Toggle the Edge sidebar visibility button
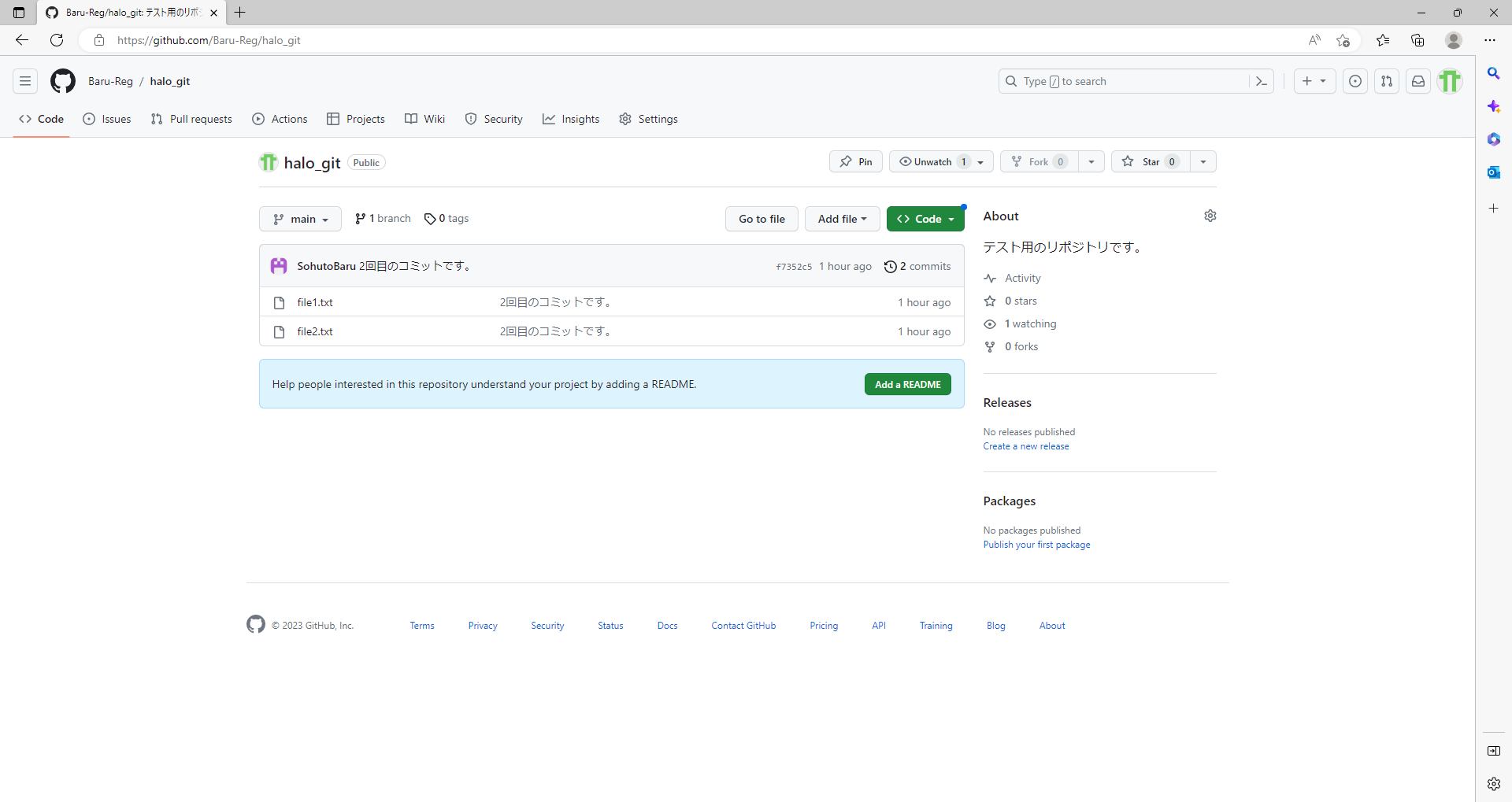Screen dimensions: 1512x802 1494,751
